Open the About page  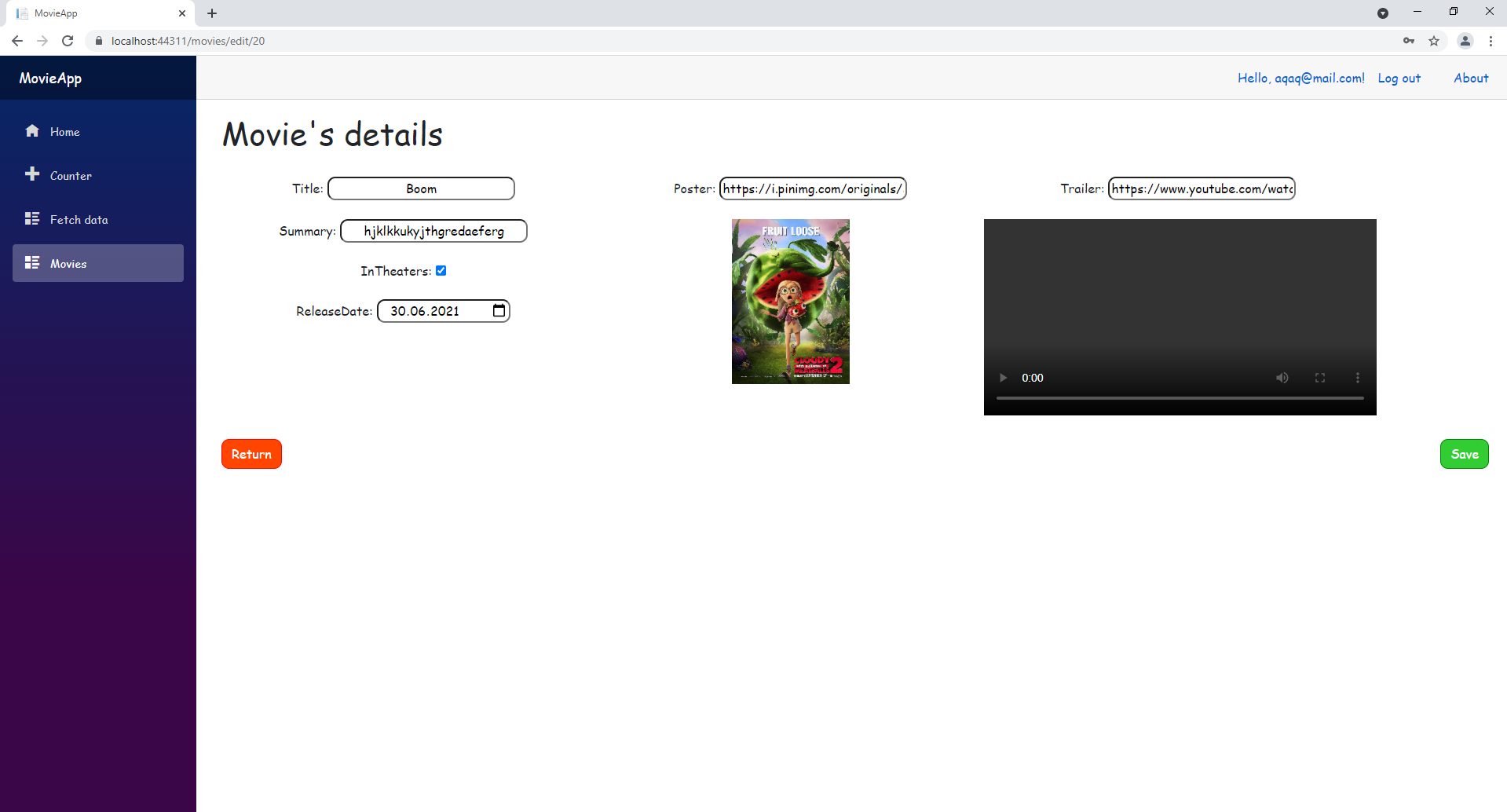(x=1470, y=78)
